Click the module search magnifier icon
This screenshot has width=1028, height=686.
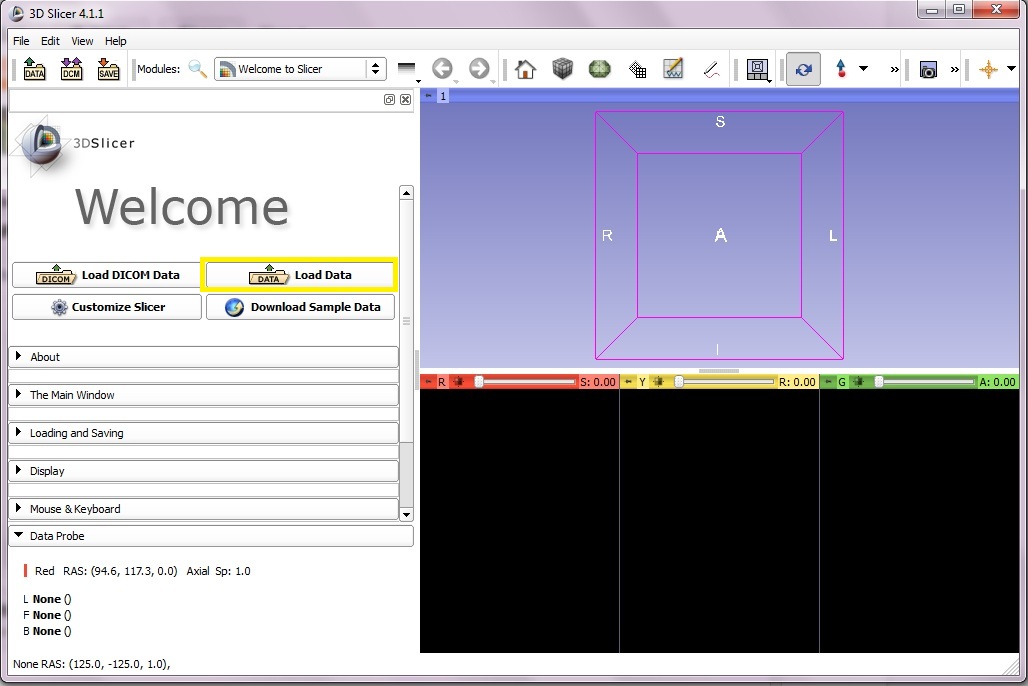click(x=197, y=68)
